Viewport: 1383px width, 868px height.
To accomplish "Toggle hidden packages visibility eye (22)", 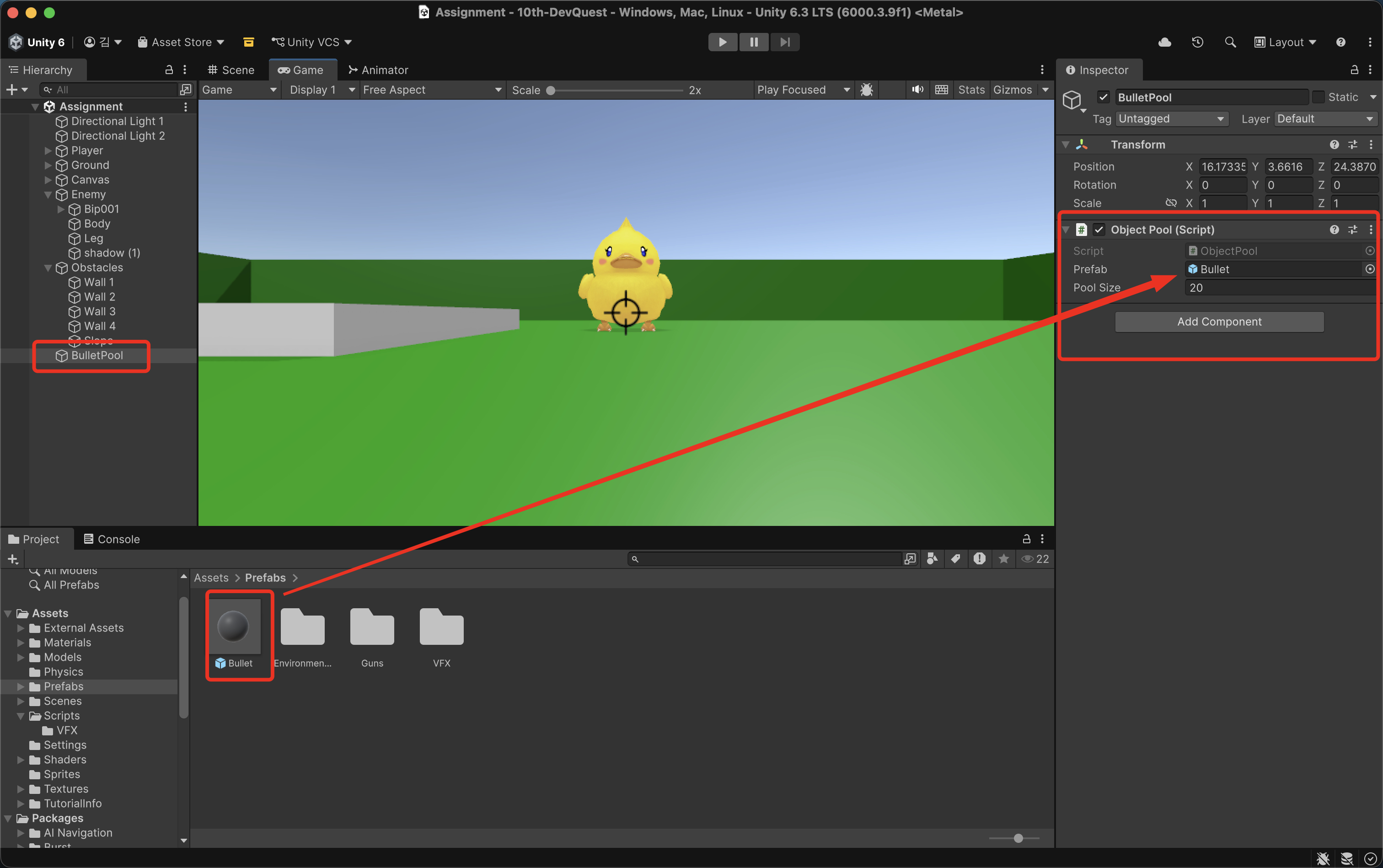I will click(x=1035, y=558).
